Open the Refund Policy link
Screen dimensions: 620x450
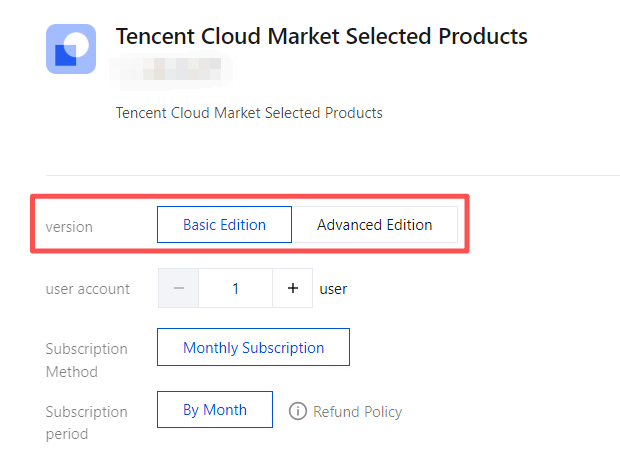357,411
